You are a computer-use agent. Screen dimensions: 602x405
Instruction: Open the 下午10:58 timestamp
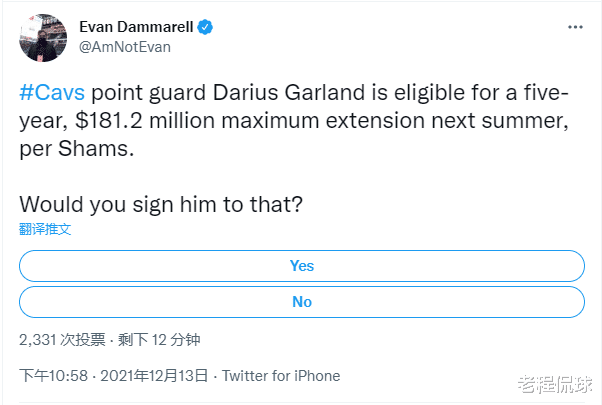coord(54,376)
